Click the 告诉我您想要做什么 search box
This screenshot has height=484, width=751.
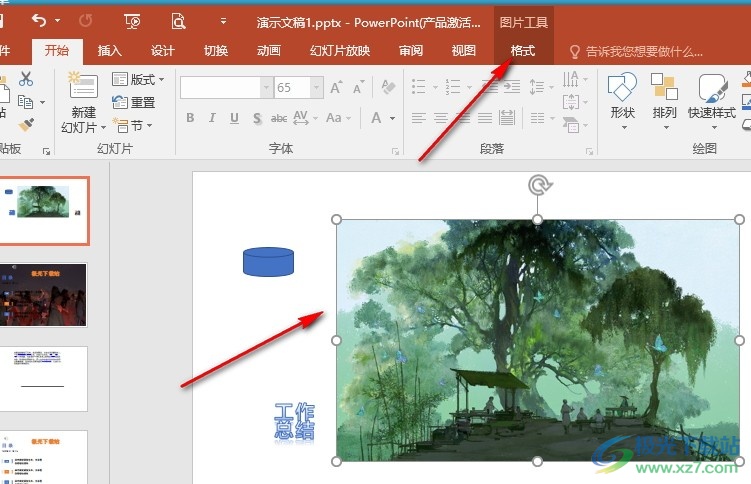(636, 51)
